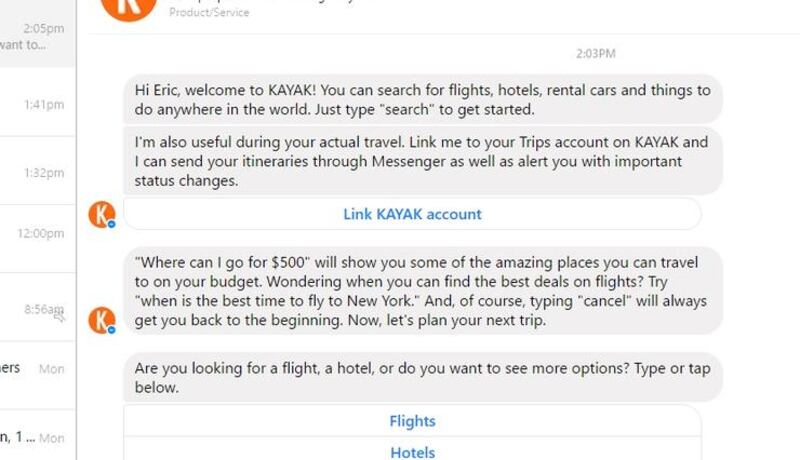Click the "Hi Eric, welcome to KAYAK" message
800x460 pixels.
(422, 99)
